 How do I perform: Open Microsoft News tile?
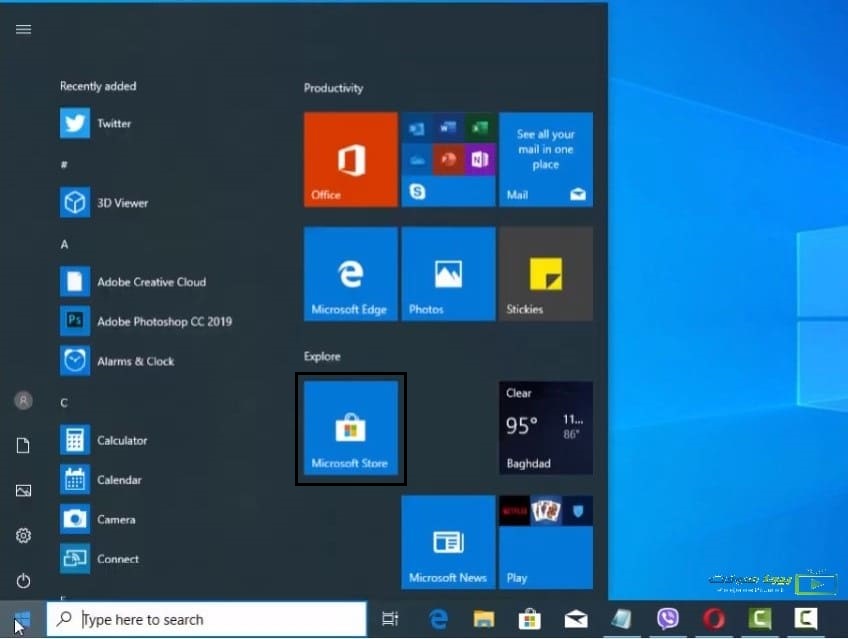(448, 542)
